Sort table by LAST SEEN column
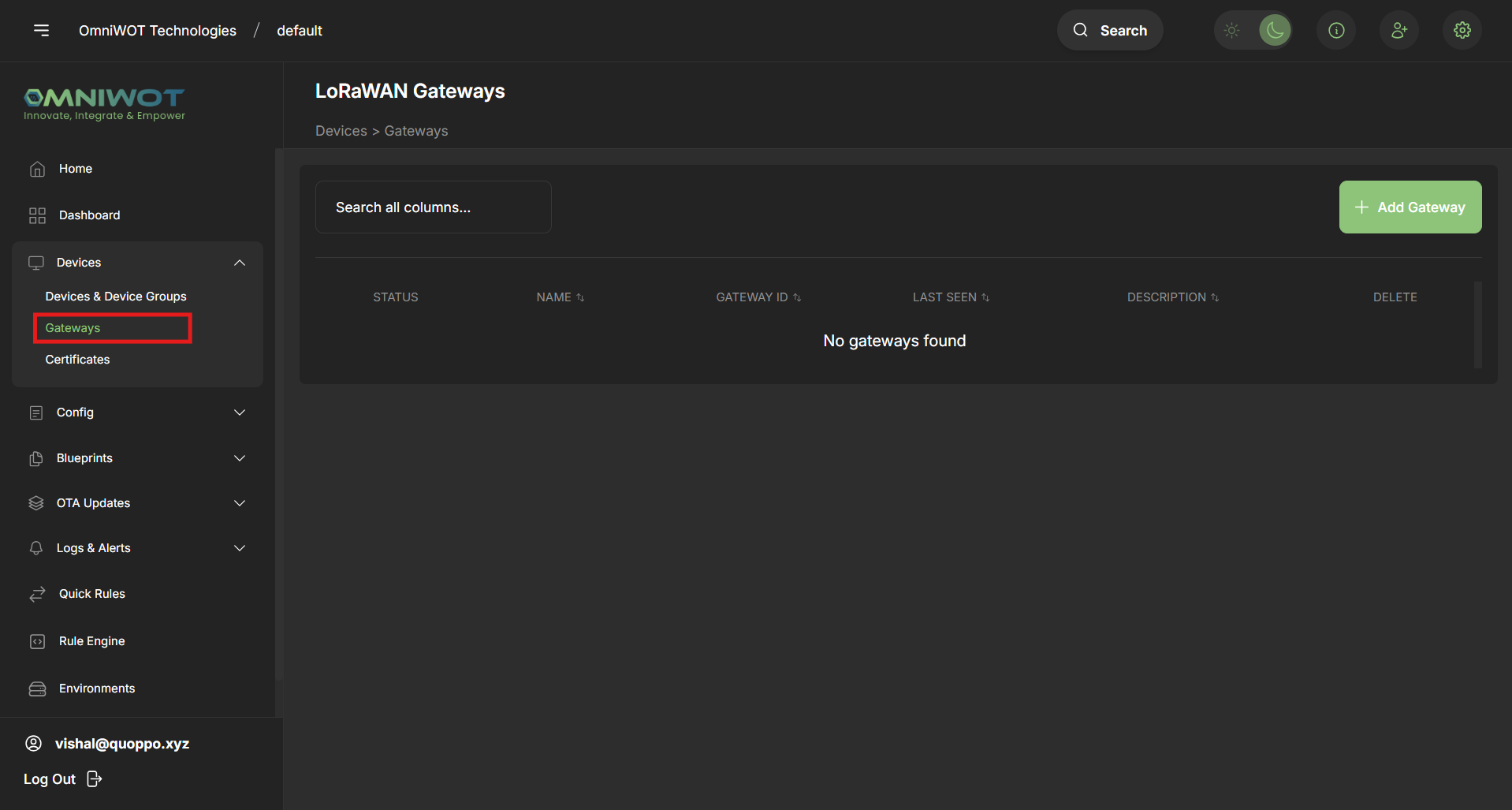The width and height of the screenshot is (1512, 810). pyautogui.click(x=950, y=297)
